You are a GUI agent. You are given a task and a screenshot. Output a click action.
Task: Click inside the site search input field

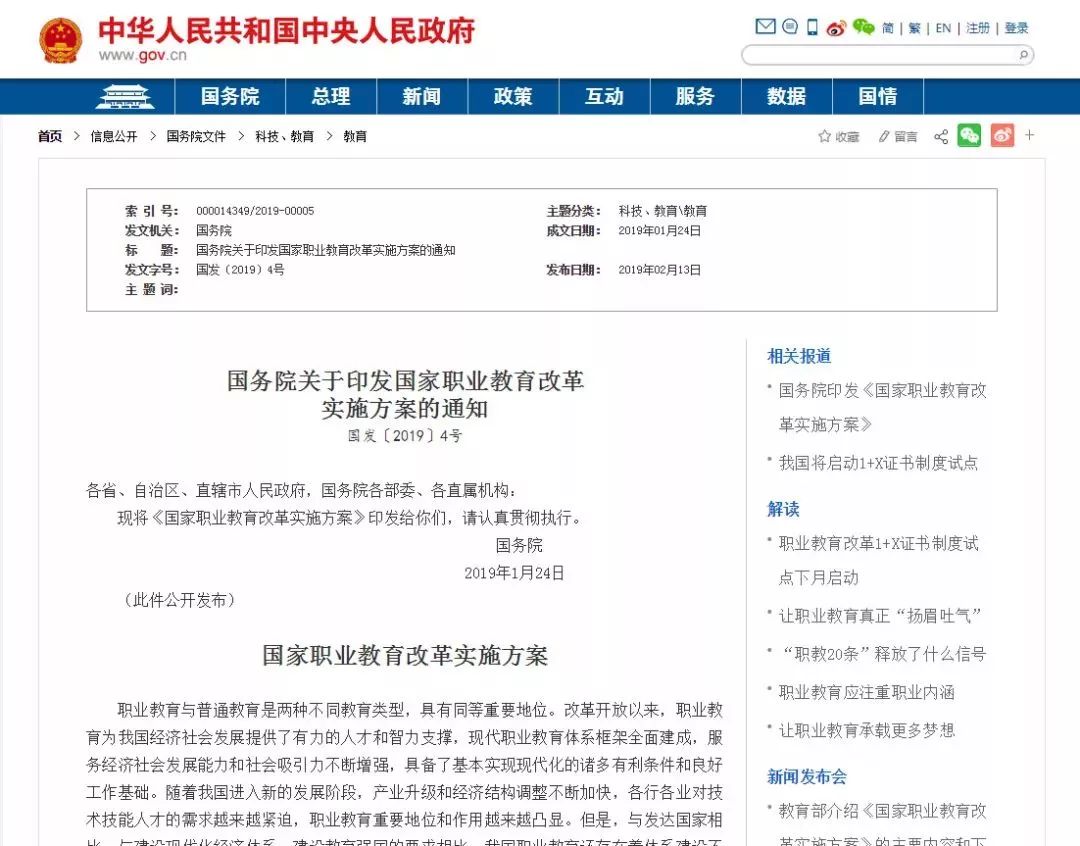point(878,55)
